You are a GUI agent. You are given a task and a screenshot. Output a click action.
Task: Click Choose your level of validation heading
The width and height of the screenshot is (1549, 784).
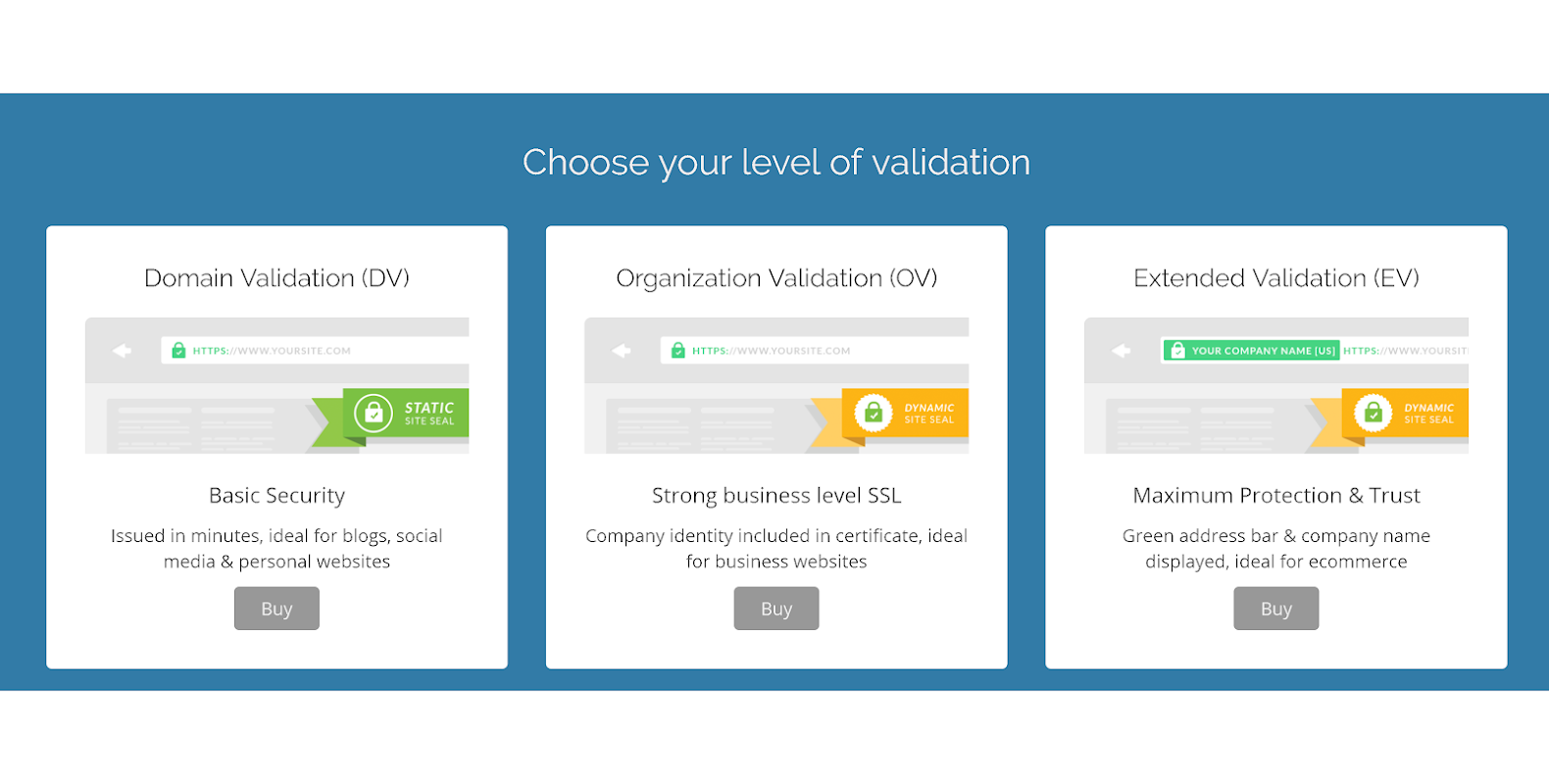pos(775,163)
